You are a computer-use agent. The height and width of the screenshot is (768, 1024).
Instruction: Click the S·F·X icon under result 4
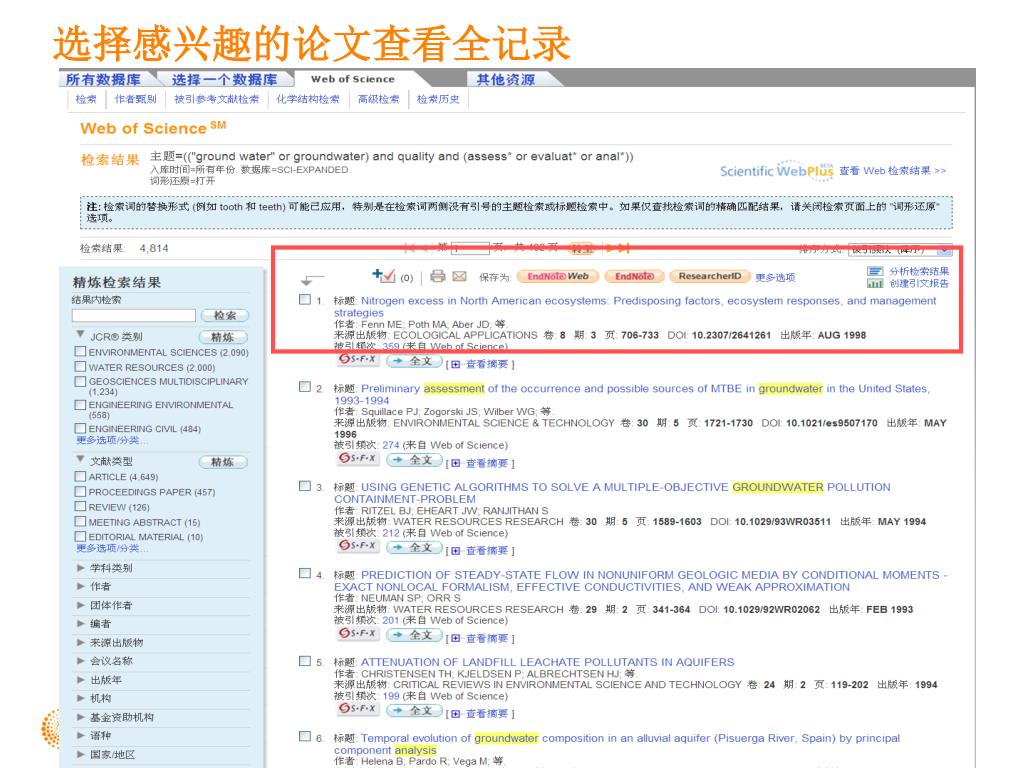click(x=357, y=633)
